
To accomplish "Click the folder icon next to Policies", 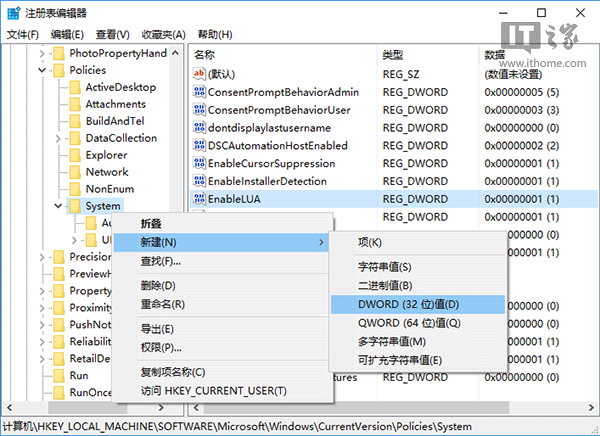I will click(57, 70).
